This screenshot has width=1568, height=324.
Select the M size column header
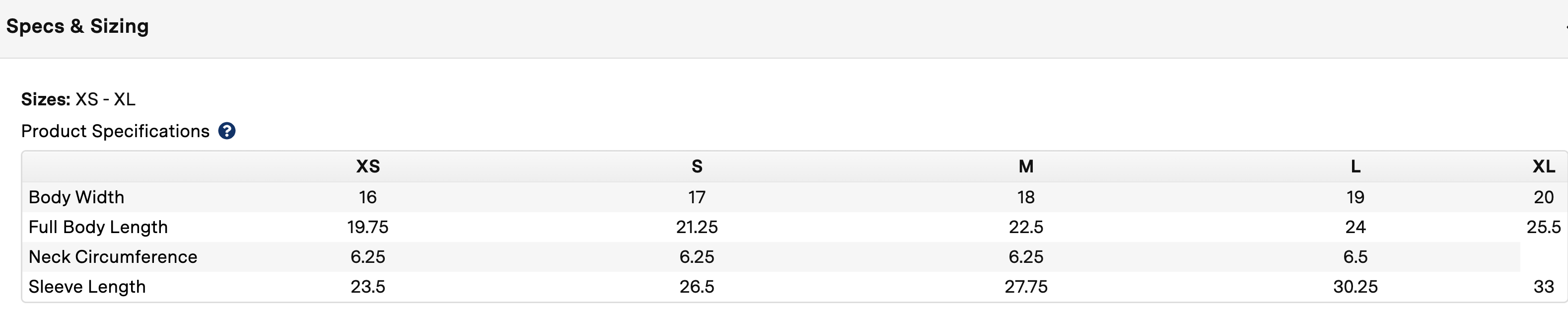1026,166
